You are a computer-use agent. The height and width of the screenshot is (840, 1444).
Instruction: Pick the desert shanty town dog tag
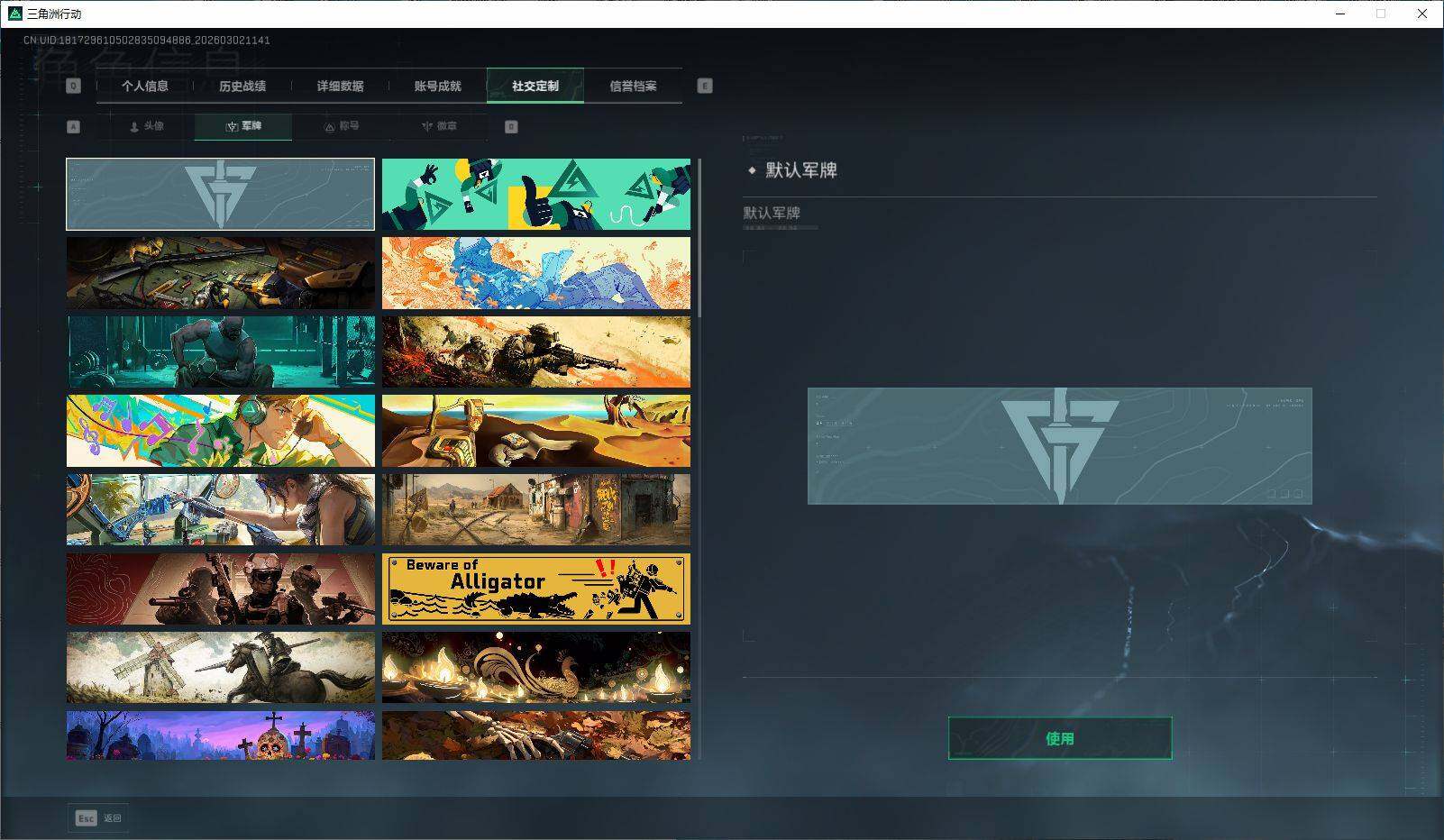coord(536,510)
